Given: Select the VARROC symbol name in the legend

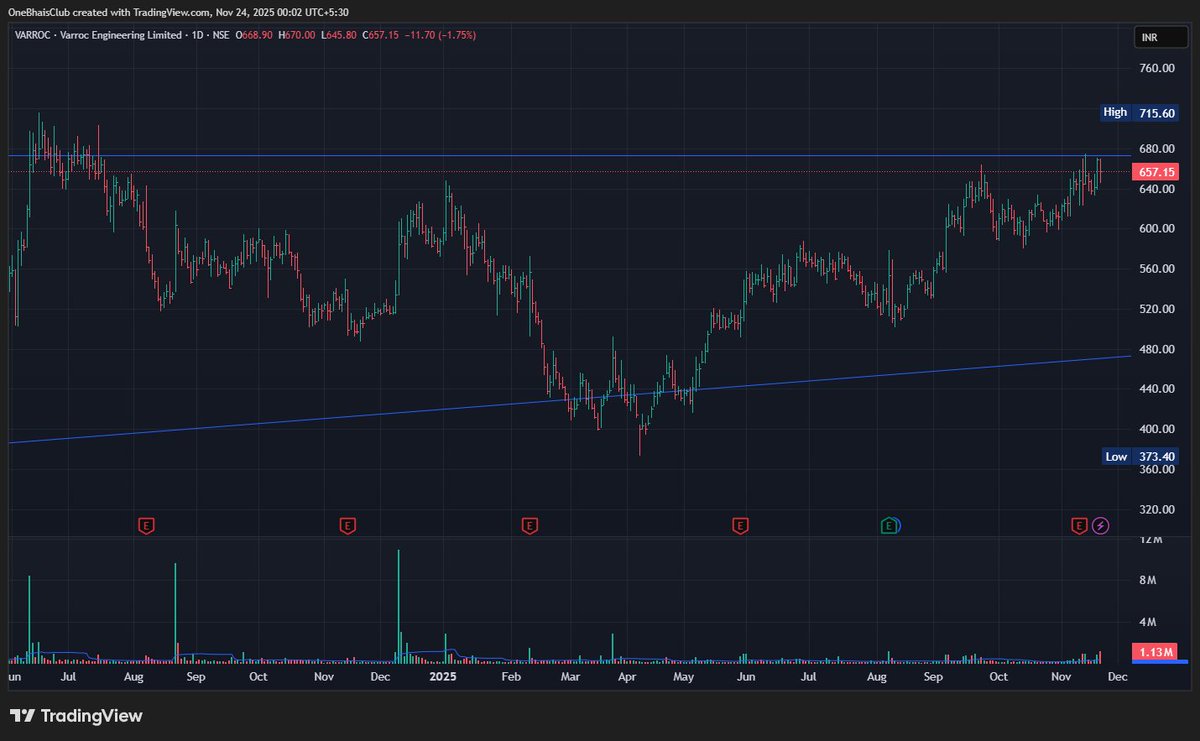Looking at the screenshot, I should [x=33, y=34].
